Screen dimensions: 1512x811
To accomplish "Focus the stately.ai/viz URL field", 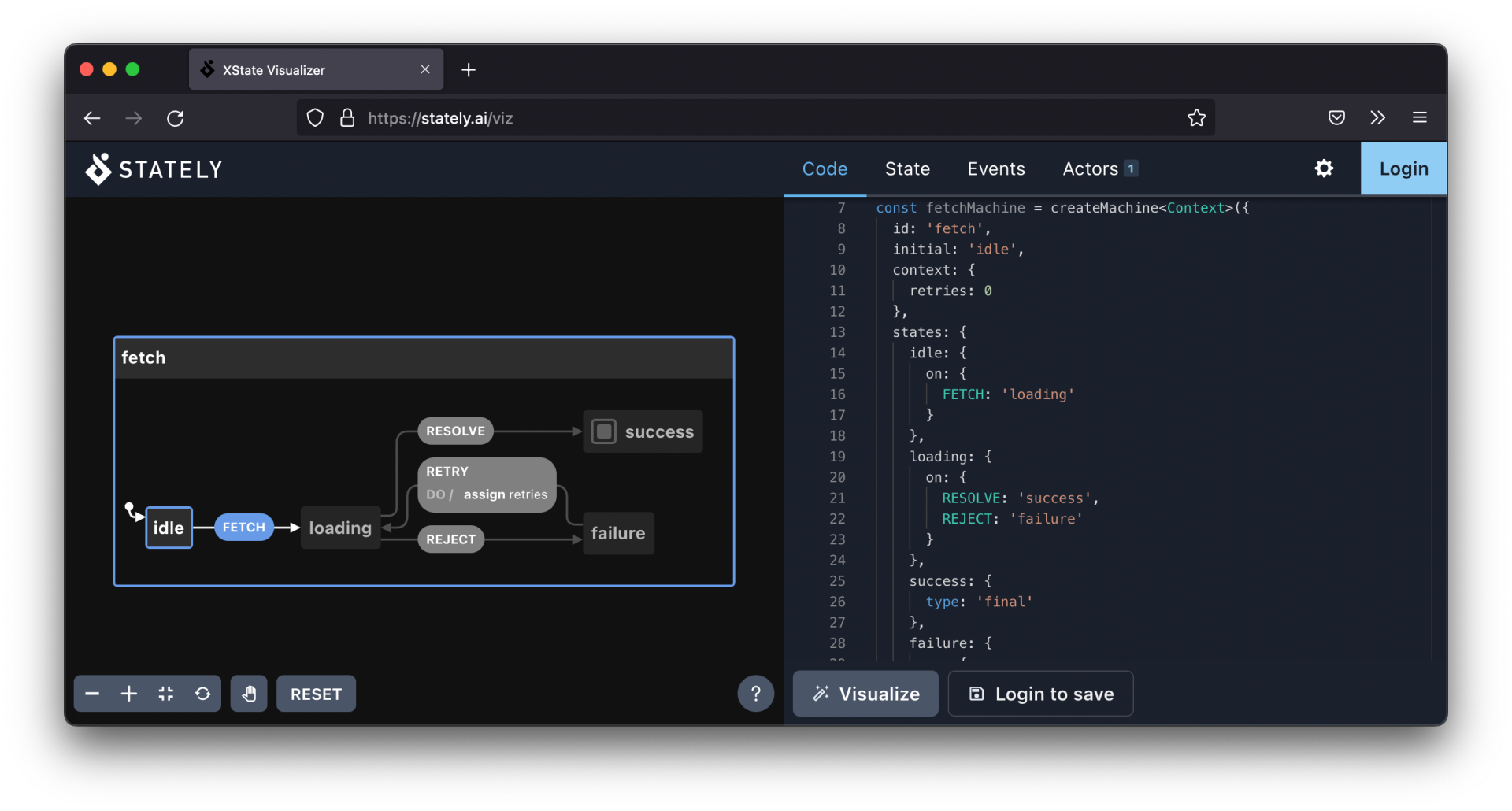I will [x=756, y=118].
